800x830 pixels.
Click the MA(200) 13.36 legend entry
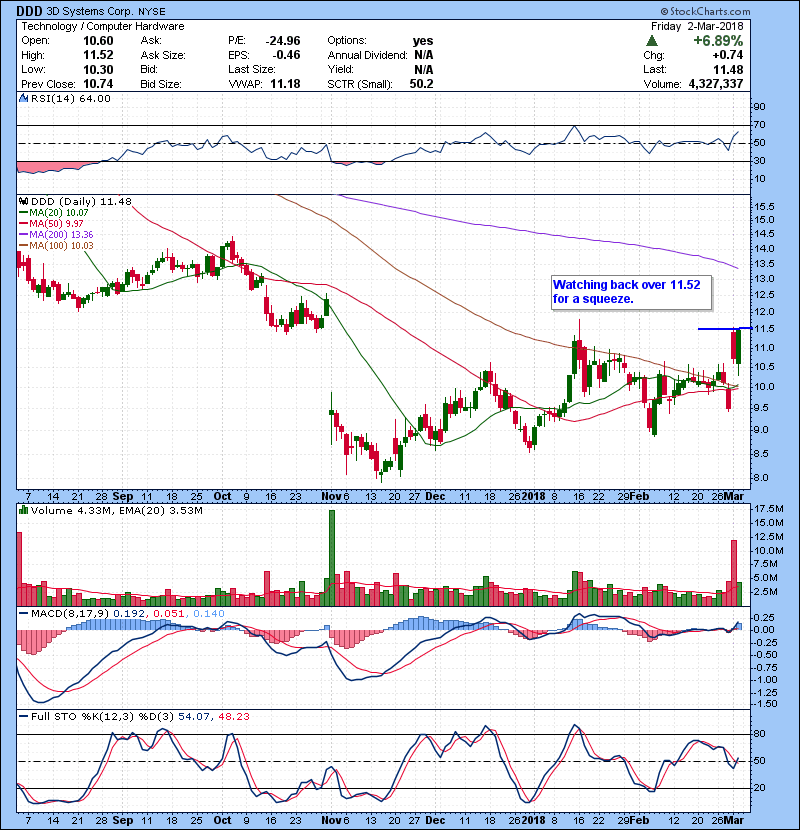pos(56,234)
